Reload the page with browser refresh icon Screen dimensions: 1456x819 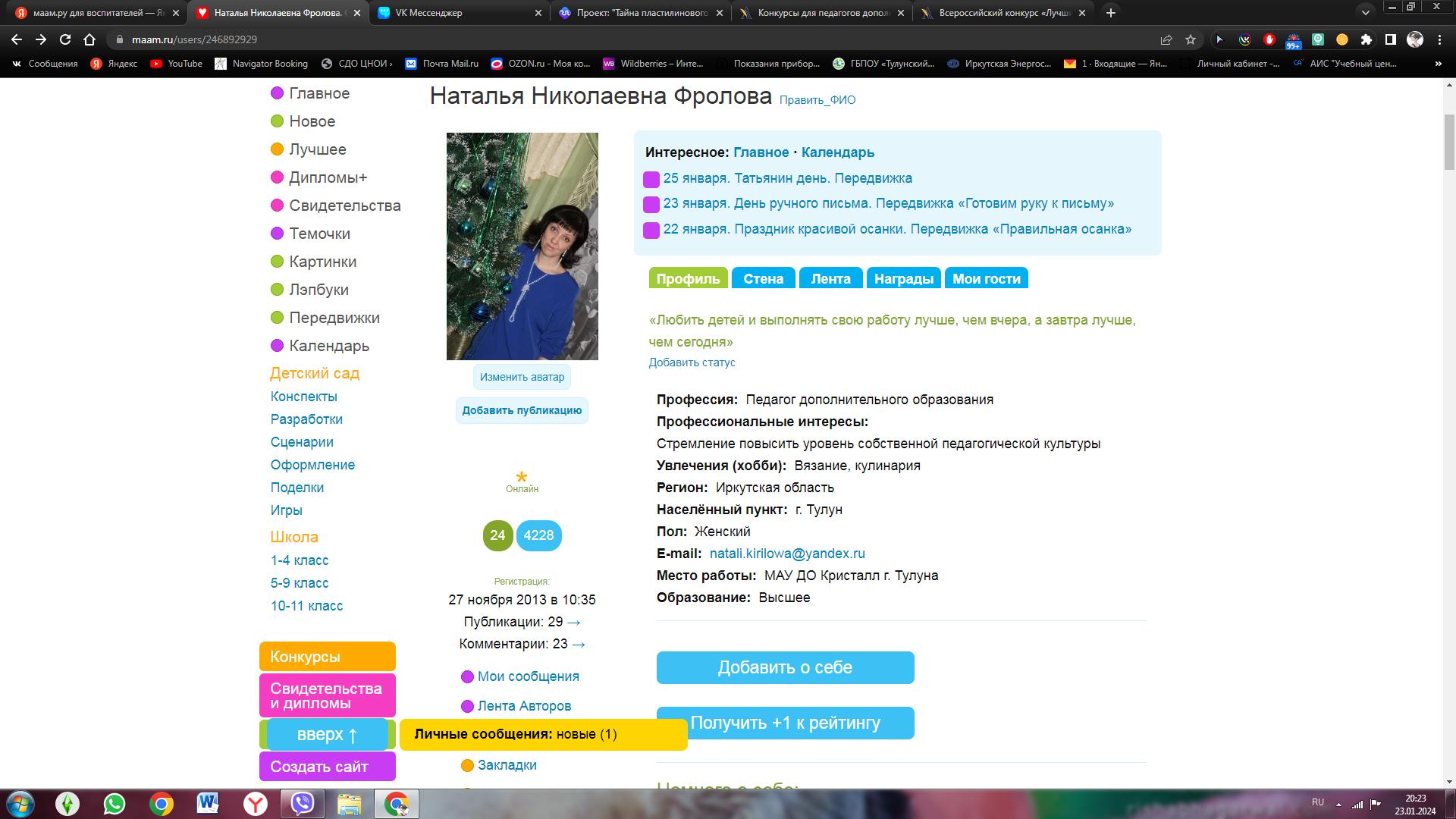point(65,39)
